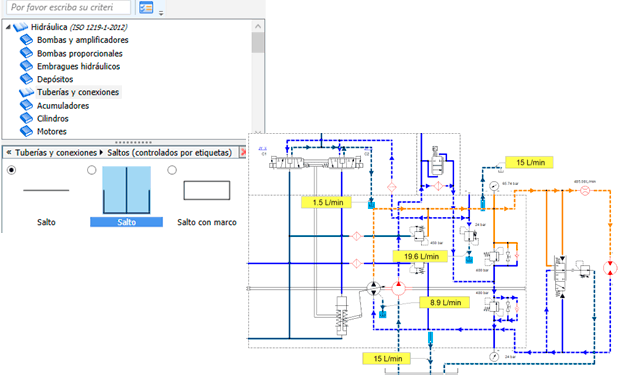Image resolution: width=618 pixels, height=375 pixels.
Task: Focus the search criteria input field
Action: 68,7
